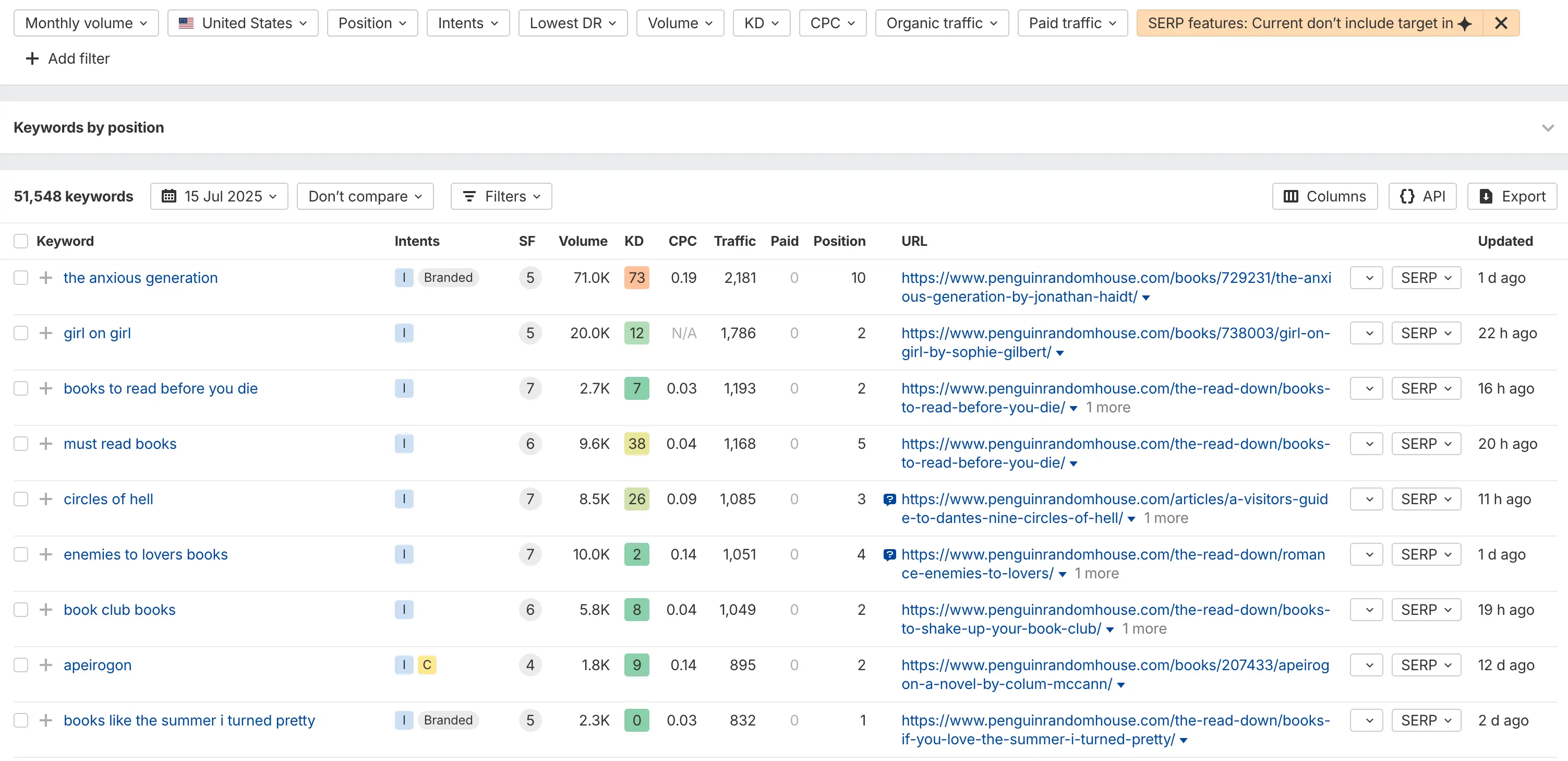Click the URL caret for anxious generation link
This screenshot has height=761, width=1568.
1145,298
